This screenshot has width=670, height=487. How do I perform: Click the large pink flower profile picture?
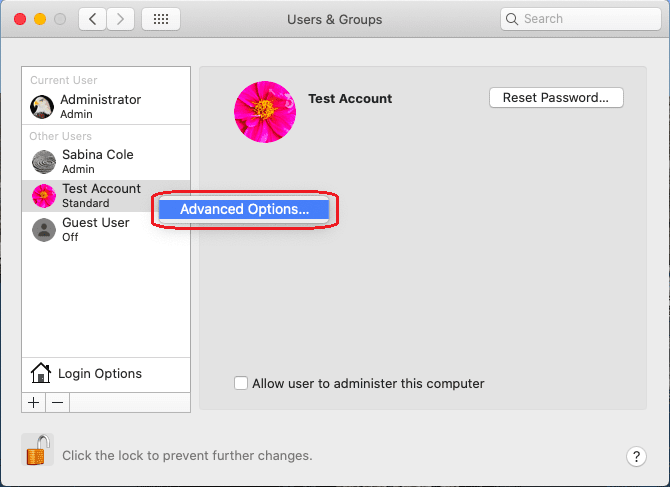click(265, 111)
